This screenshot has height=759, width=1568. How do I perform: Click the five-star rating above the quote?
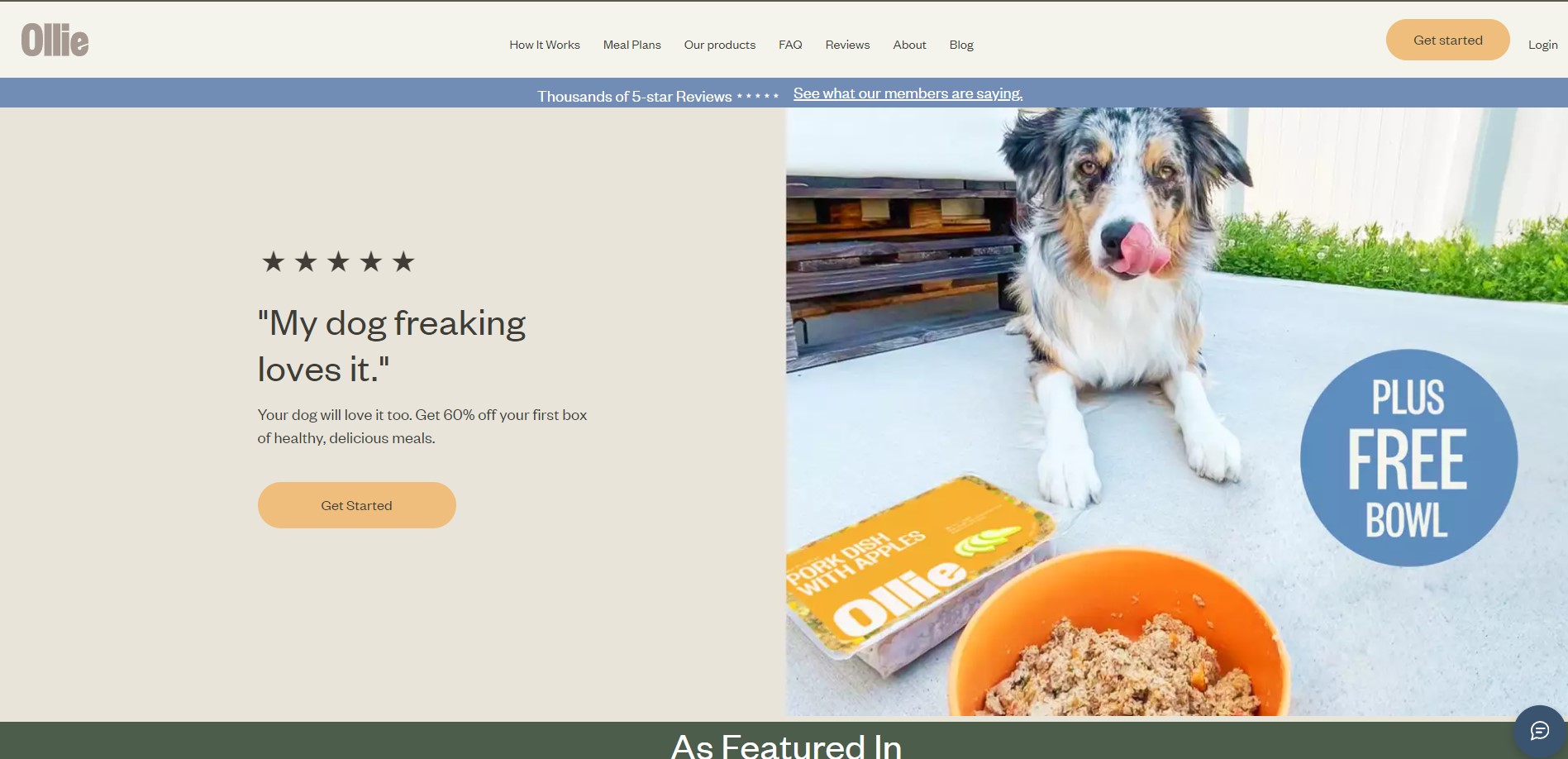[x=338, y=262]
